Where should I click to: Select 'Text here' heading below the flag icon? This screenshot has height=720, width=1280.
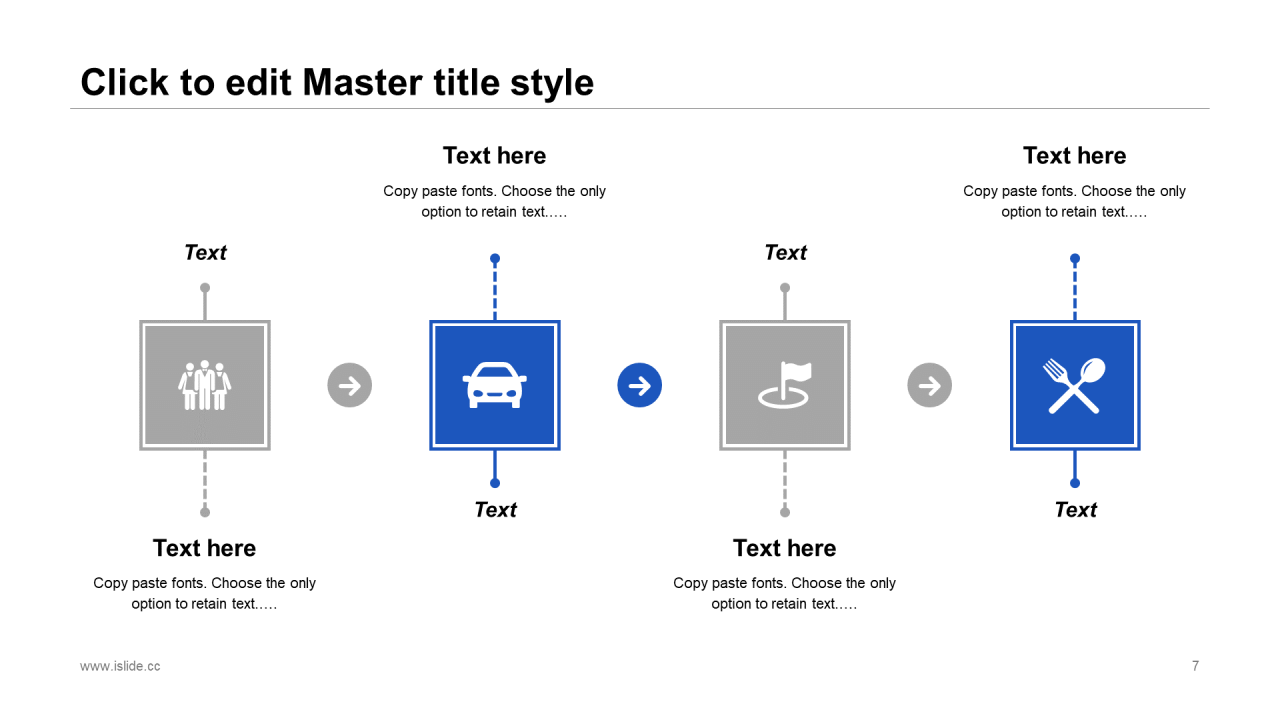pos(785,548)
